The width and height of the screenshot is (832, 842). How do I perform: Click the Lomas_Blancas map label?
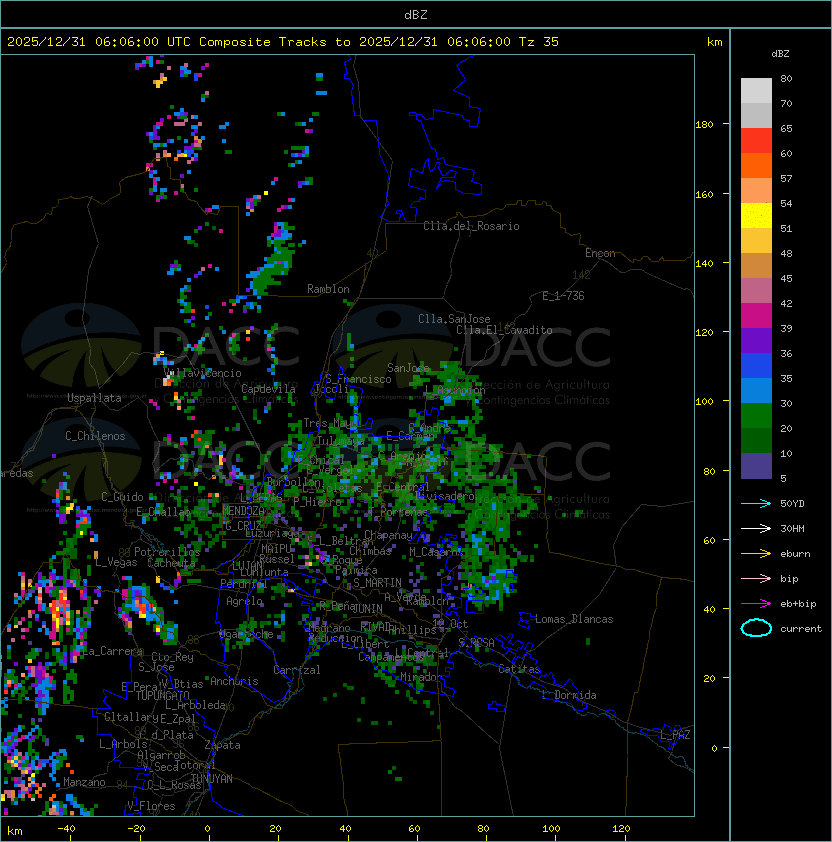574,619
